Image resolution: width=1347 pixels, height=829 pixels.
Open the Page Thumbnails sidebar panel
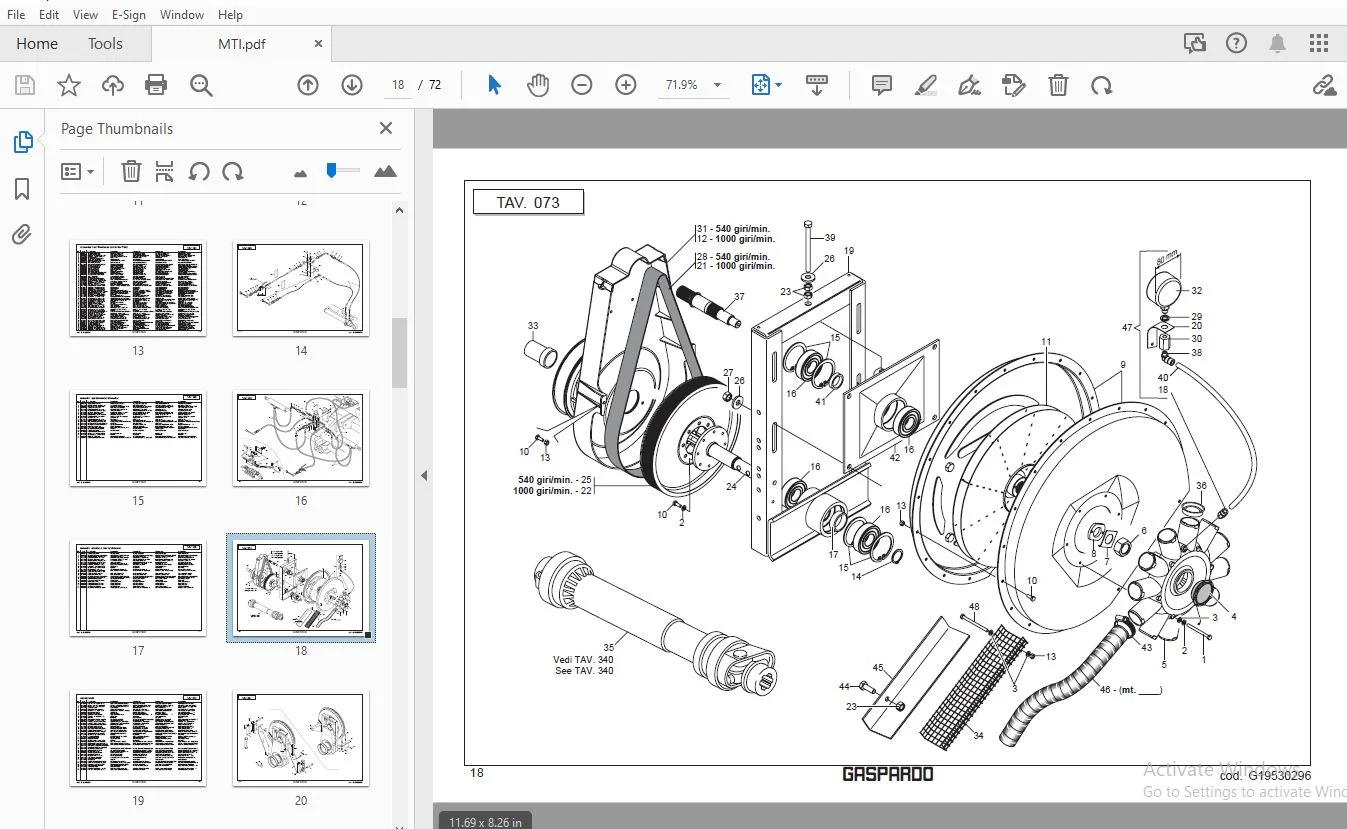pyautogui.click(x=22, y=142)
